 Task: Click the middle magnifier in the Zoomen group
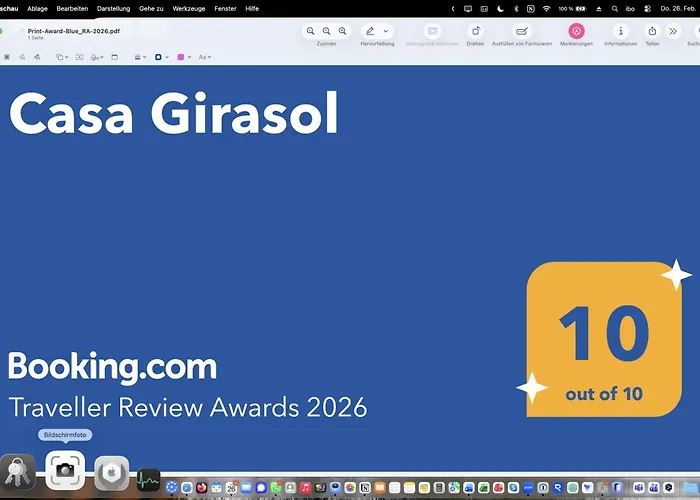pos(326,31)
